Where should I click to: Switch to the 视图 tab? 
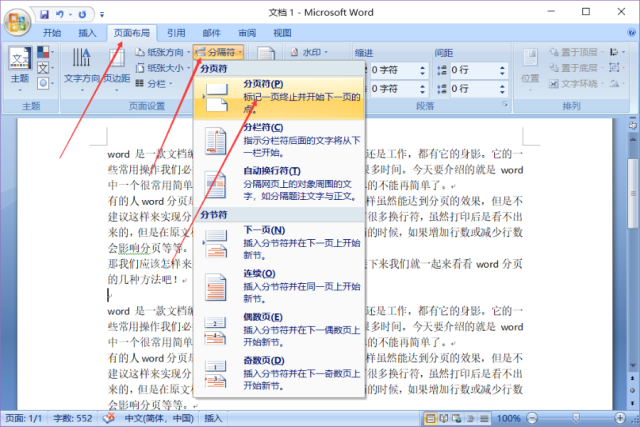pyautogui.click(x=282, y=33)
